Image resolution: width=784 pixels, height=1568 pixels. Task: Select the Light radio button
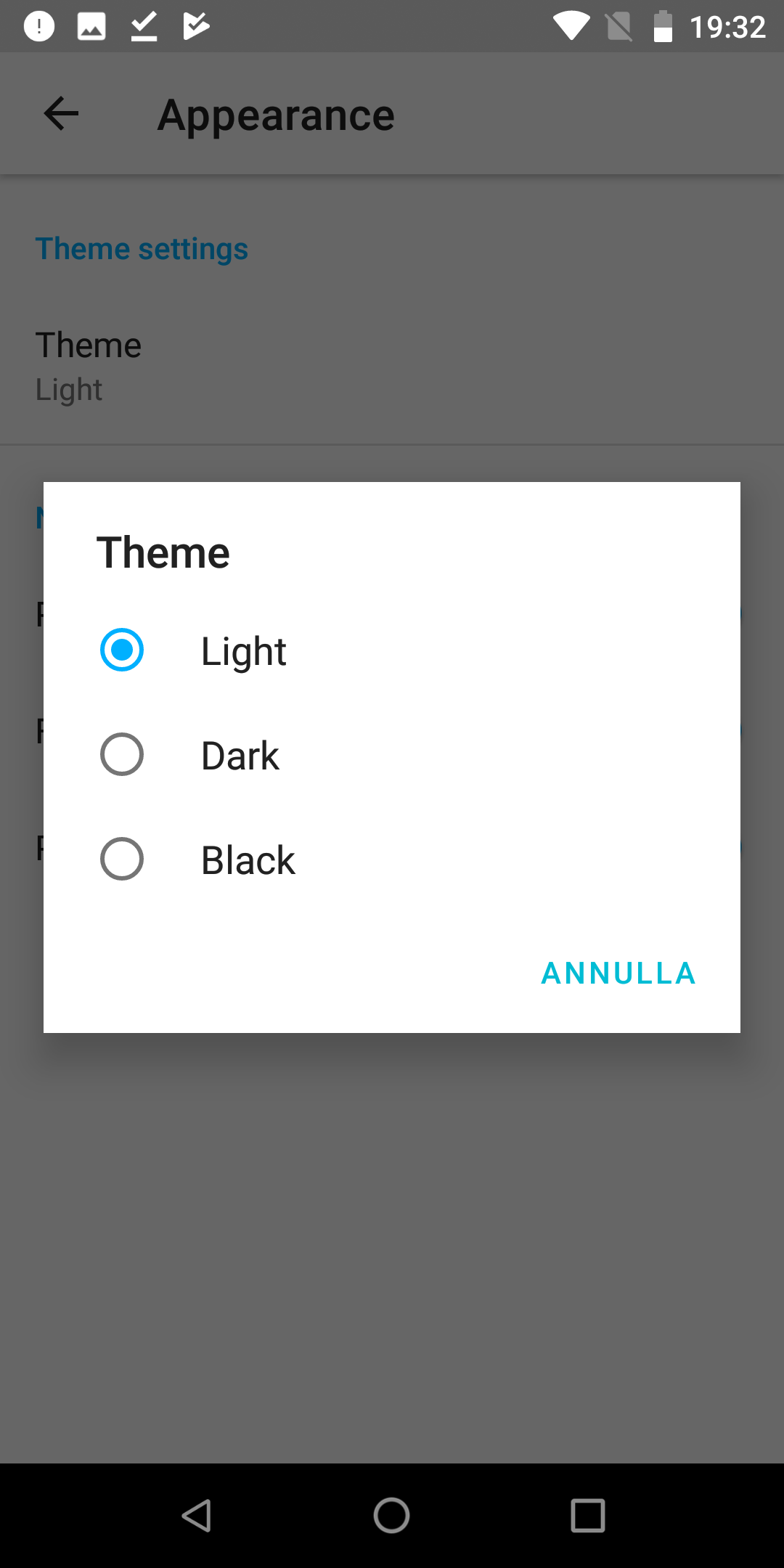point(122,650)
